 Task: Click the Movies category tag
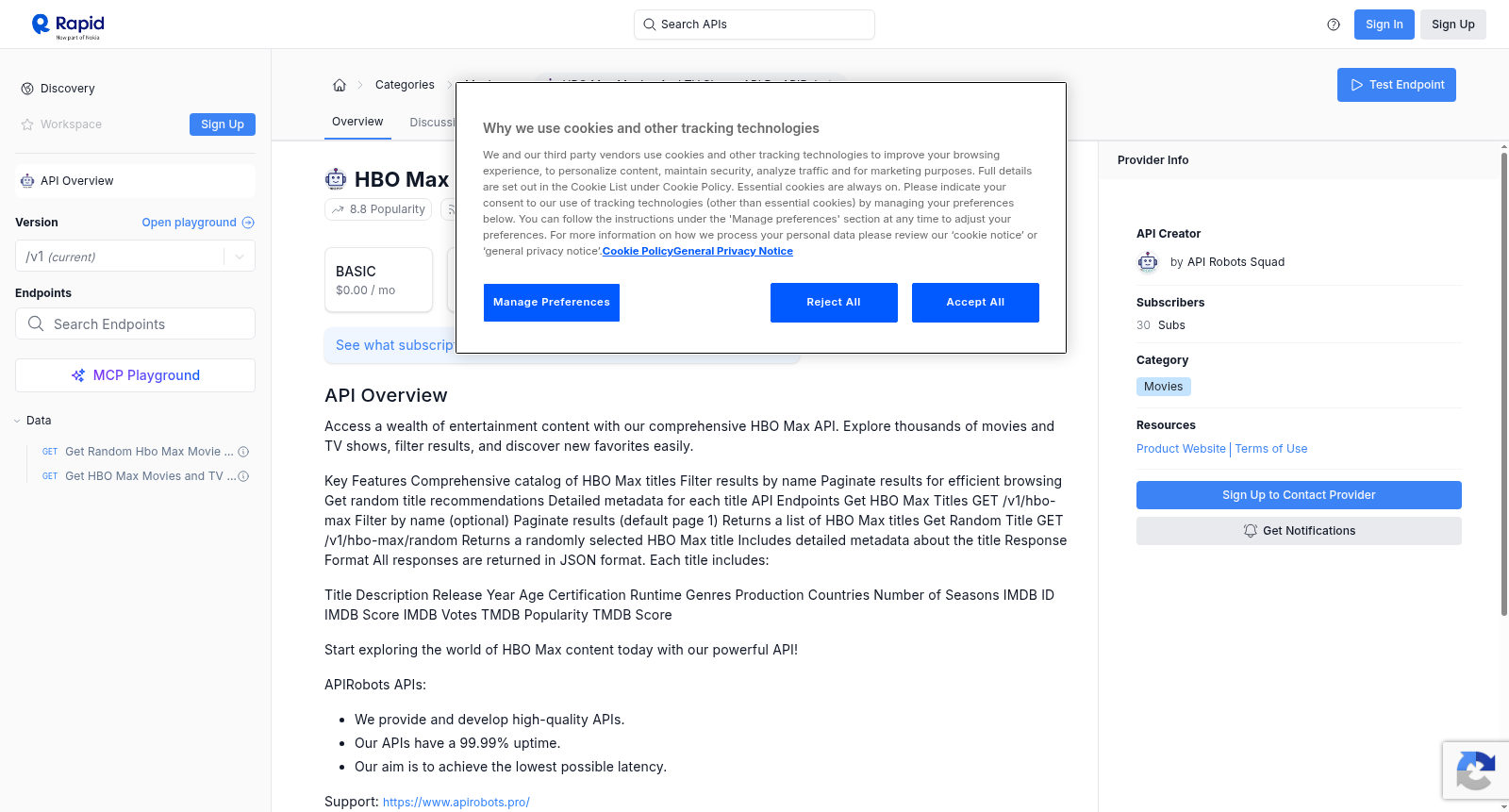(1163, 387)
